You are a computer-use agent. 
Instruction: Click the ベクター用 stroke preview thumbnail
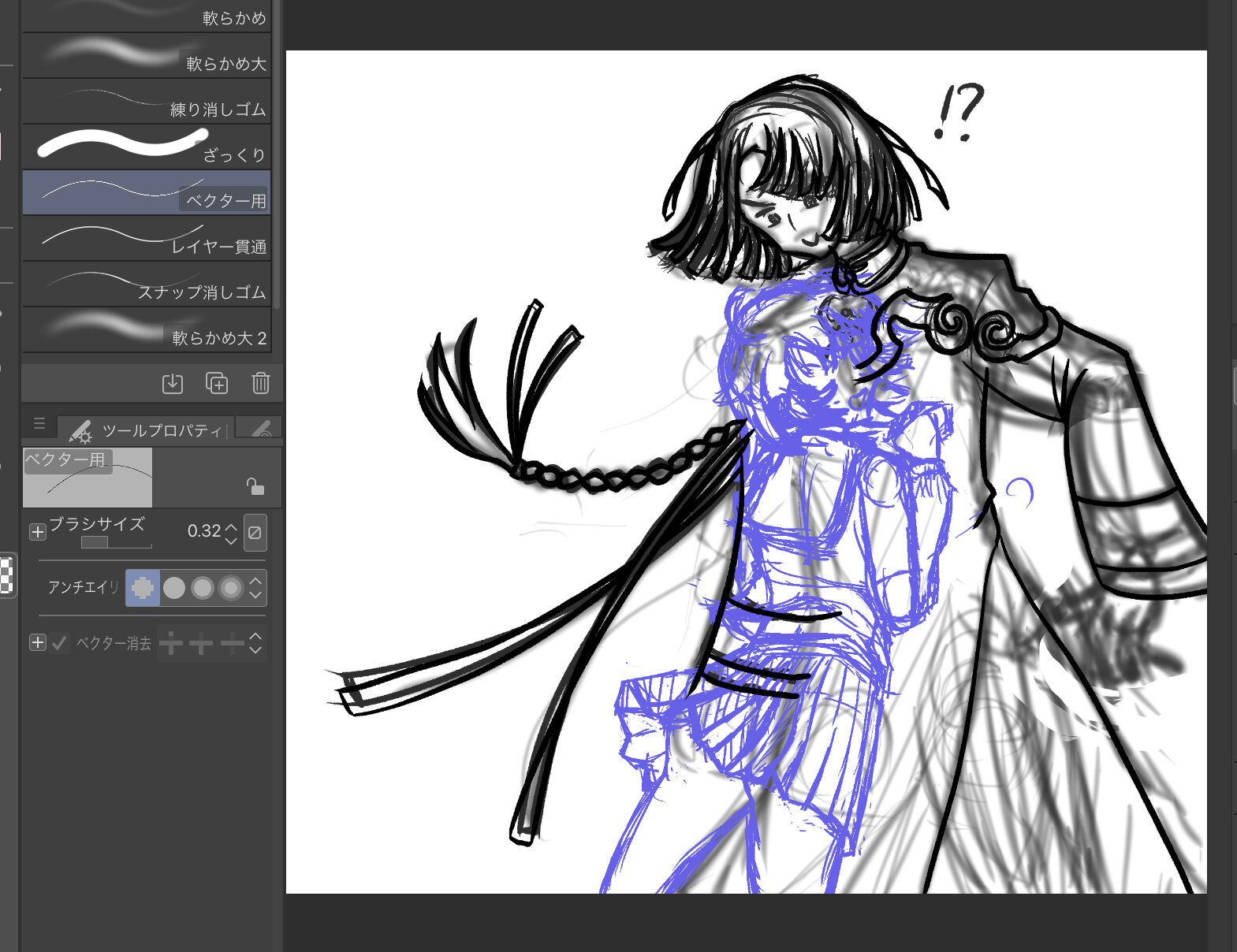pos(88,478)
